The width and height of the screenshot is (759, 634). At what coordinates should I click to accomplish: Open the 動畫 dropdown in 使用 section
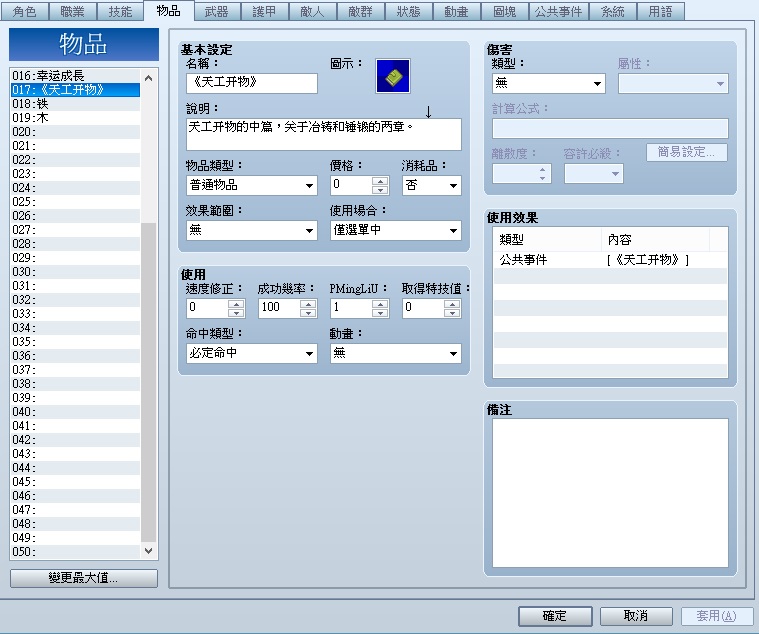(395, 353)
